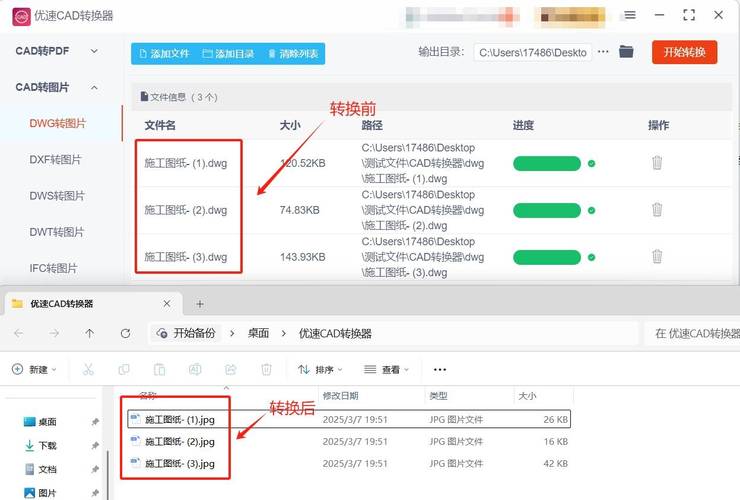Click the green check icon for 施工图纸- (3).dwg
This screenshot has height=500, width=740.
[x=591, y=257]
